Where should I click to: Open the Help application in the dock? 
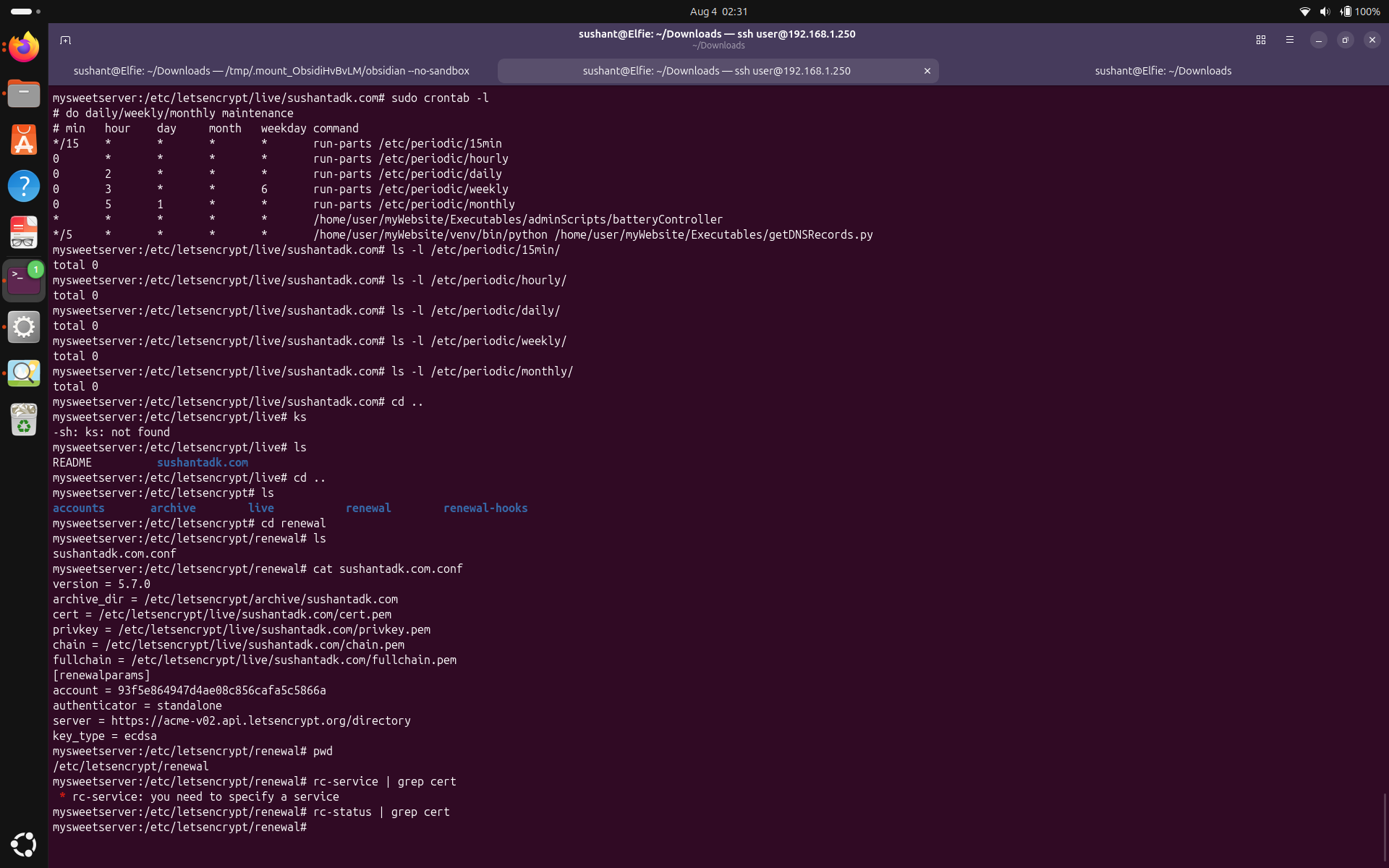pos(24,186)
